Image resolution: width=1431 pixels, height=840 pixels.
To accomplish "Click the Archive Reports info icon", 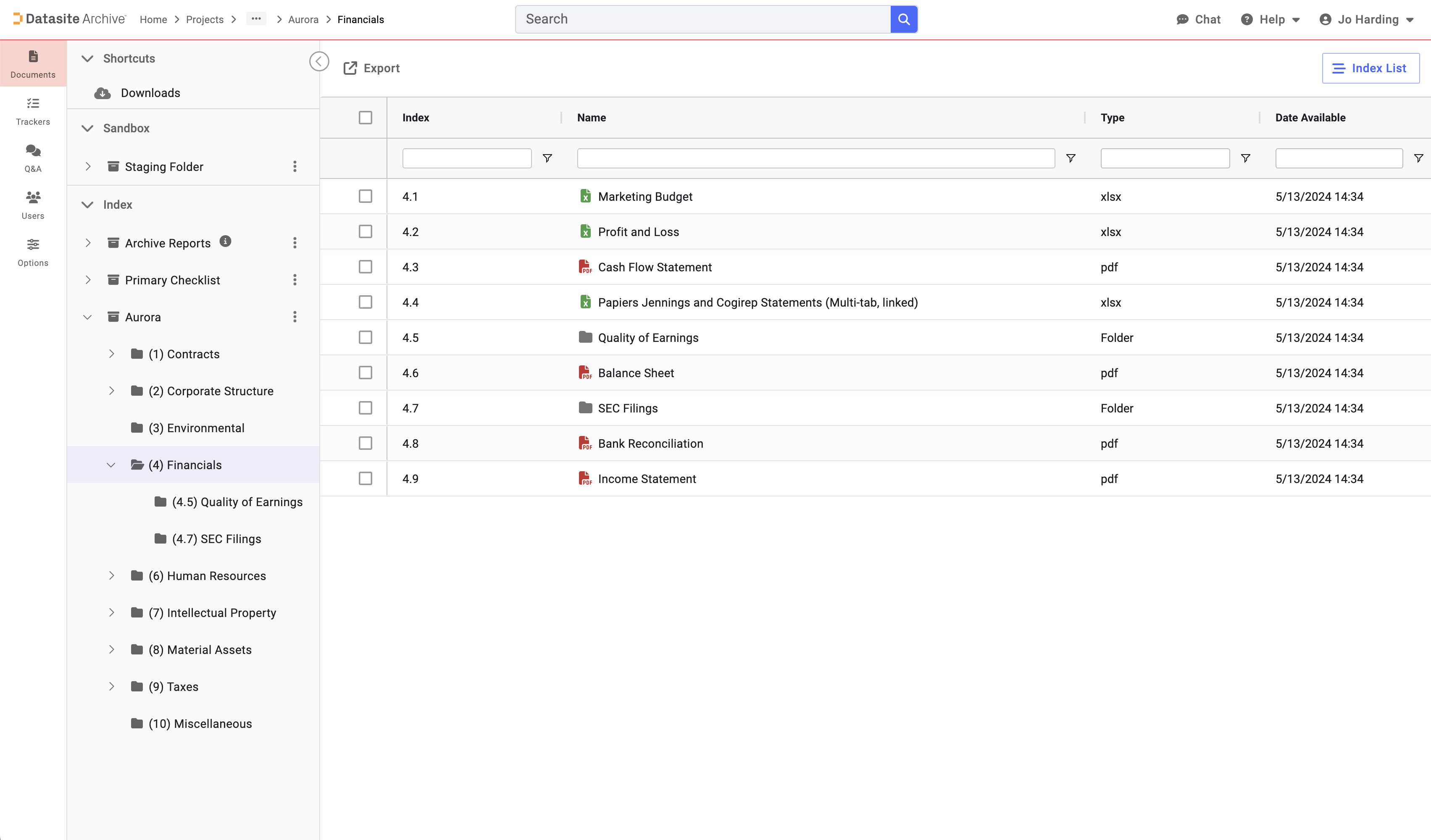I will [x=226, y=241].
